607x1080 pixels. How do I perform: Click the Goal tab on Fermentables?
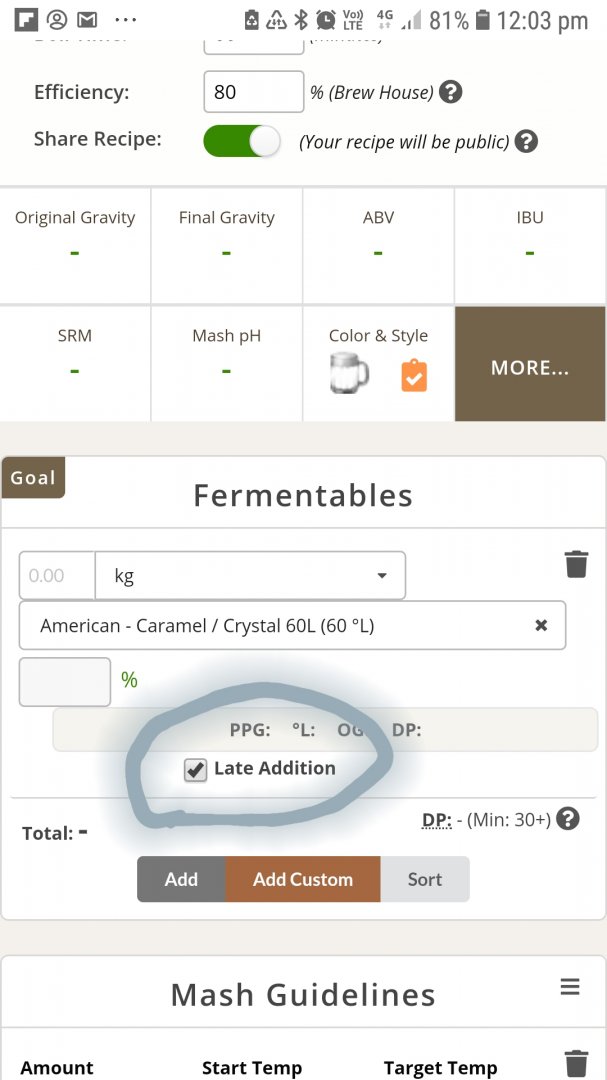coord(33,478)
